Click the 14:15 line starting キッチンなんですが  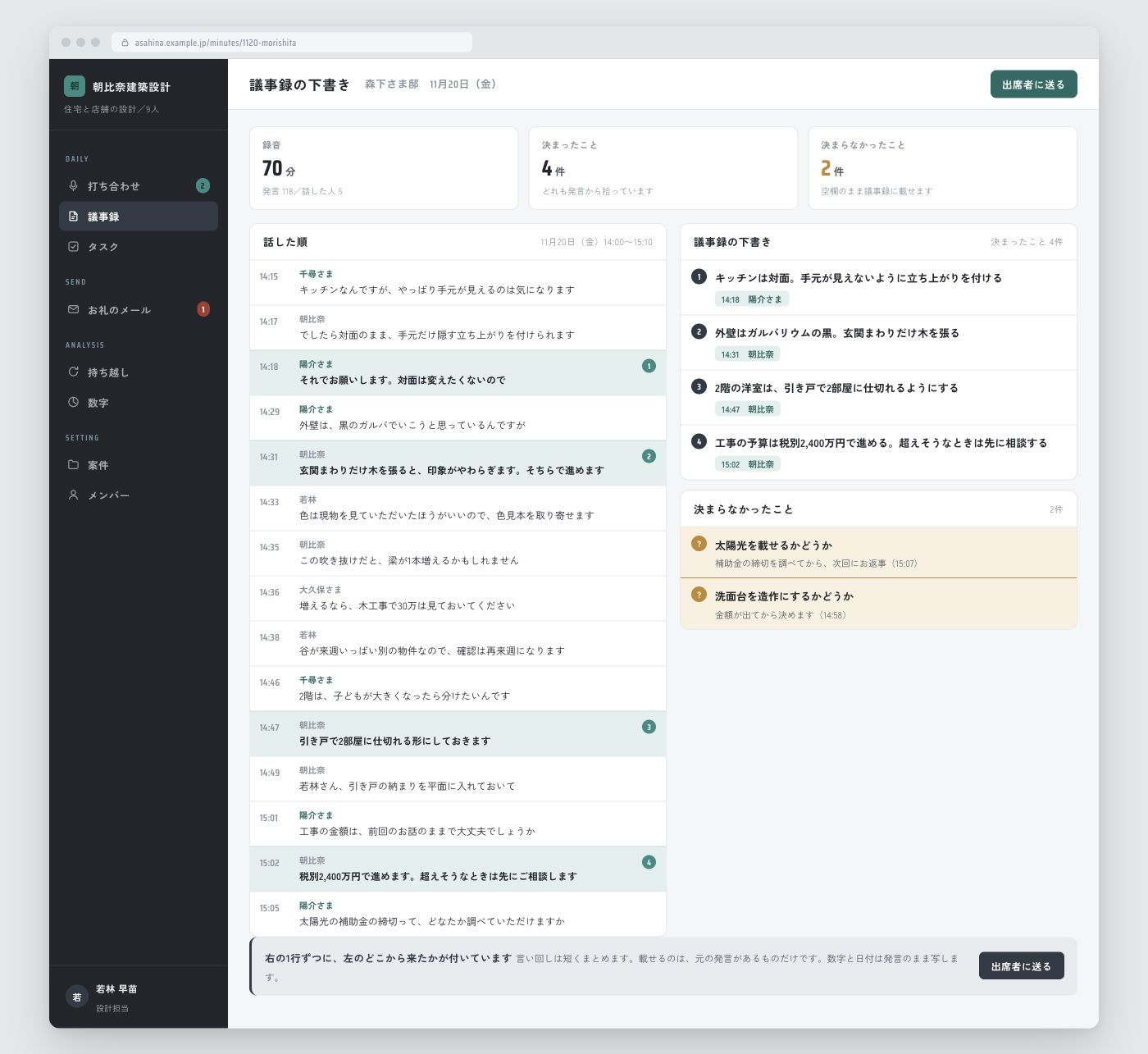(x=458, y=283)
